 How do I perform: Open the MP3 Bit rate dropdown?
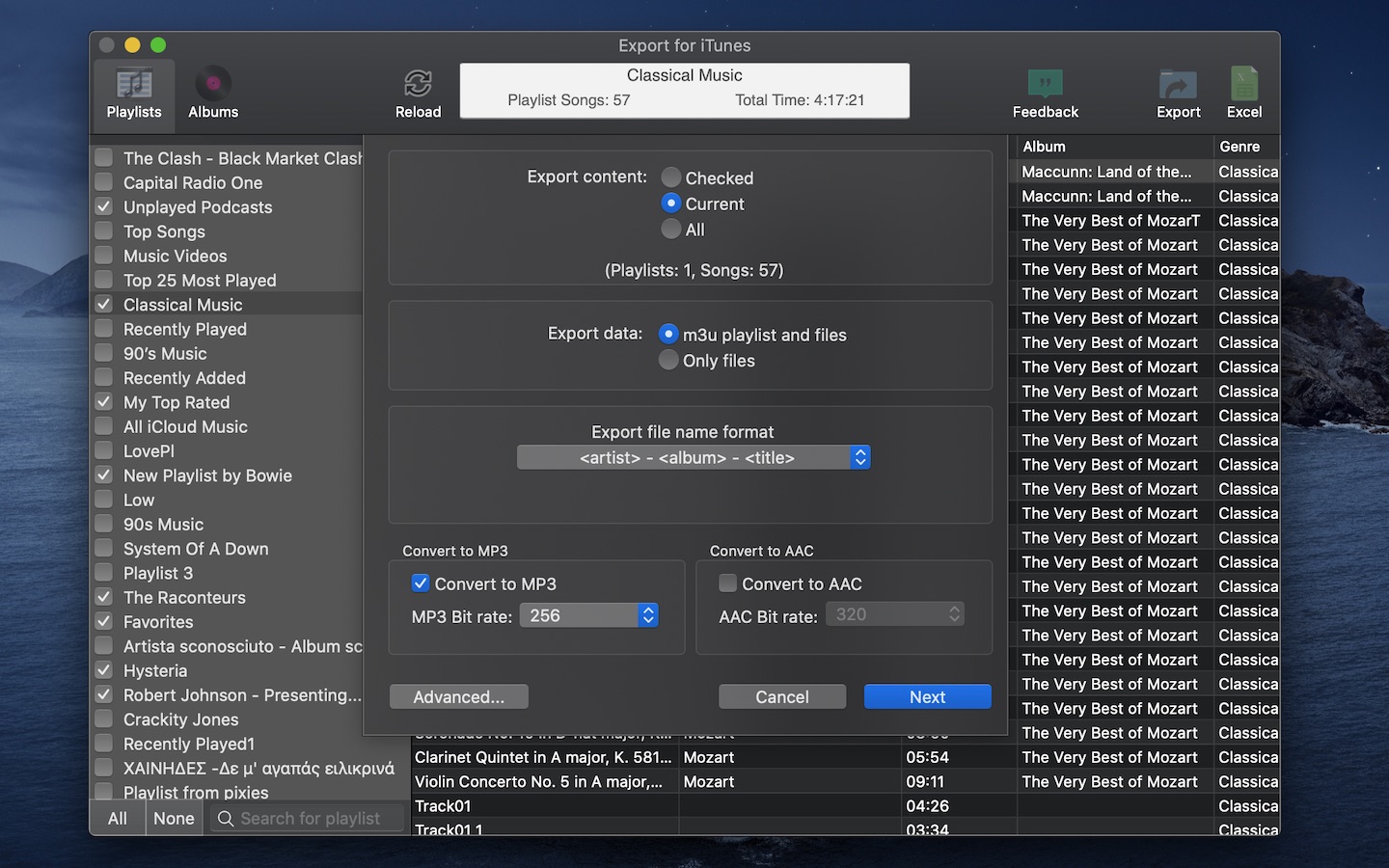588,615
